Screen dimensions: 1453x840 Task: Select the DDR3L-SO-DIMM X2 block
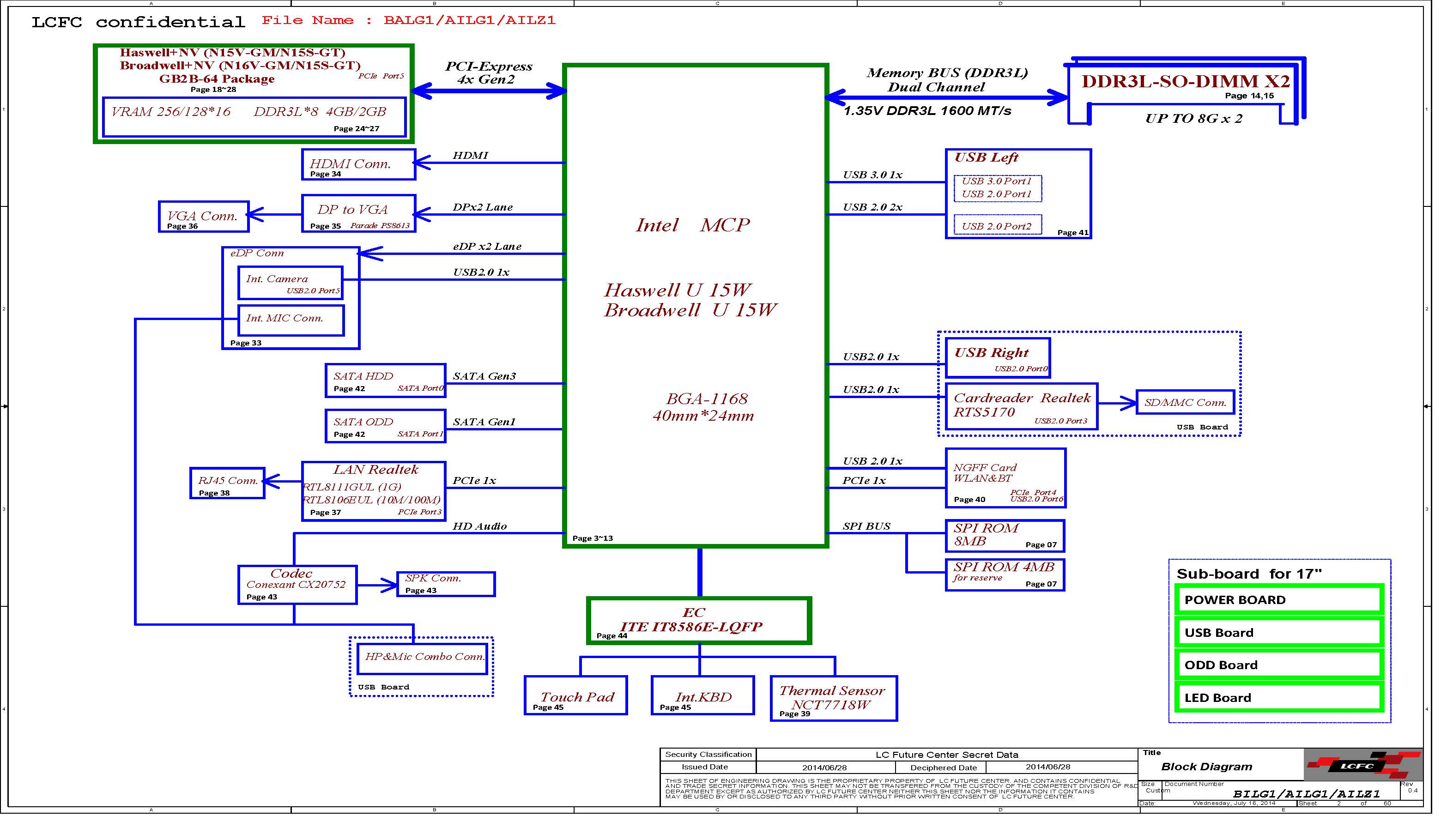pyautogui.click(x=1185, y=91)
